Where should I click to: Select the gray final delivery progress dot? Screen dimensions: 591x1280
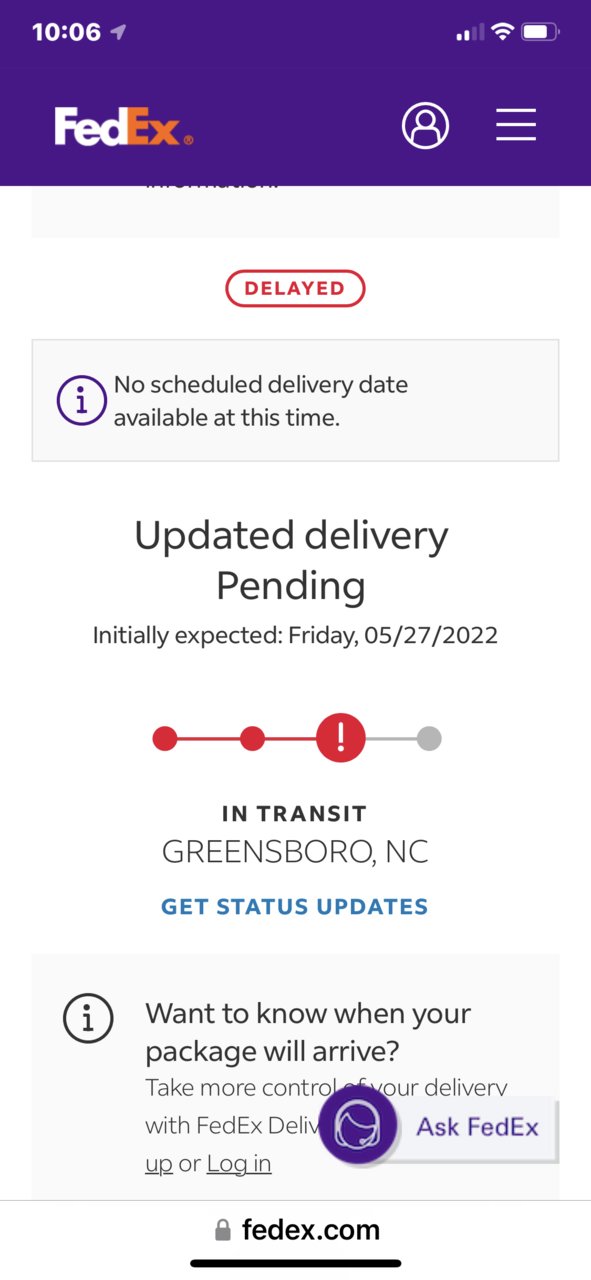click(x=429, y=739)
